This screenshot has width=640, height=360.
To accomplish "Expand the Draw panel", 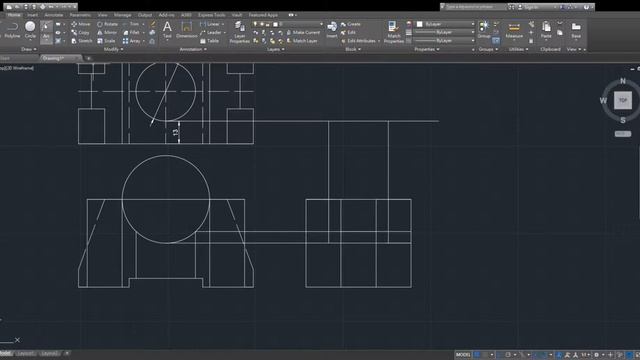I will point(29,49).
